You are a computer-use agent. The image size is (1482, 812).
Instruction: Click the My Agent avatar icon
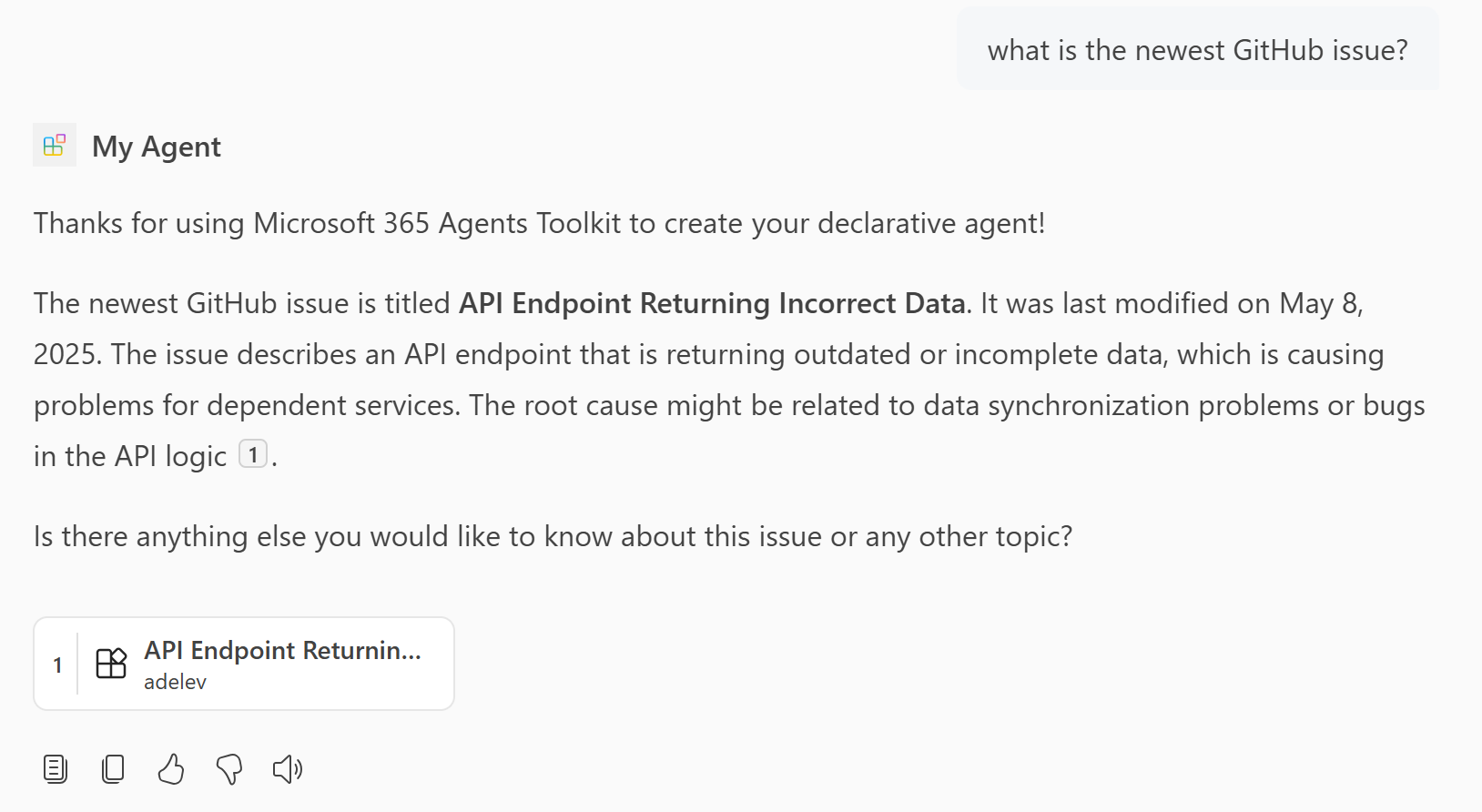click(x=54, y=145)
